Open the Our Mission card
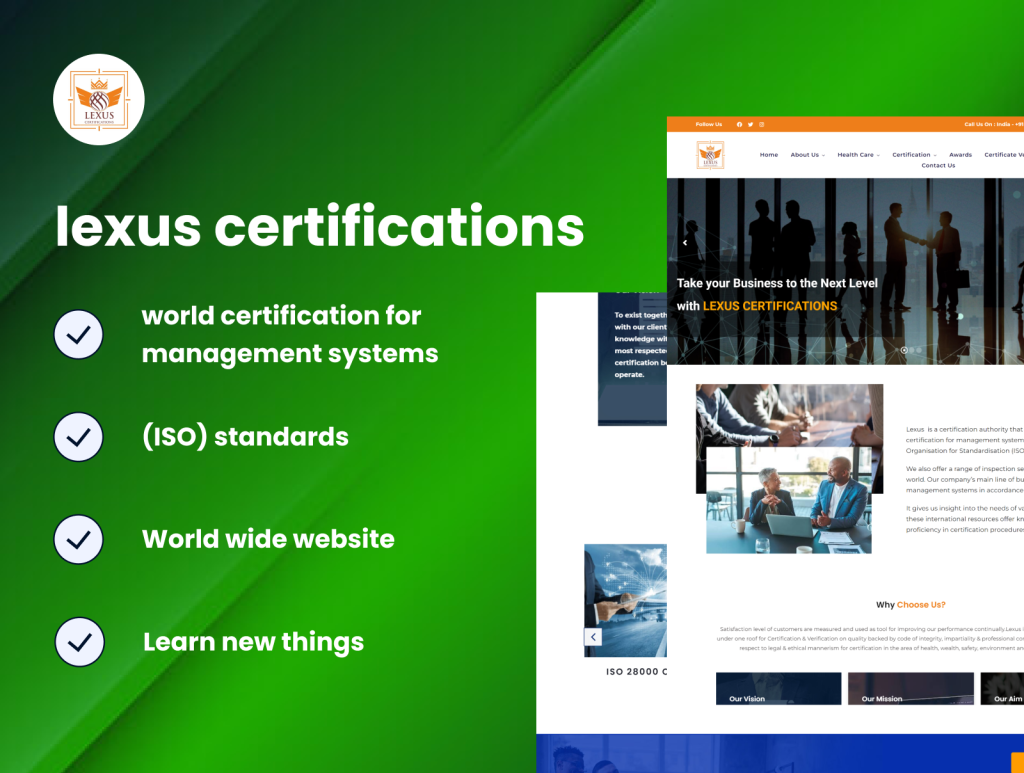 (x=910, y=689)
